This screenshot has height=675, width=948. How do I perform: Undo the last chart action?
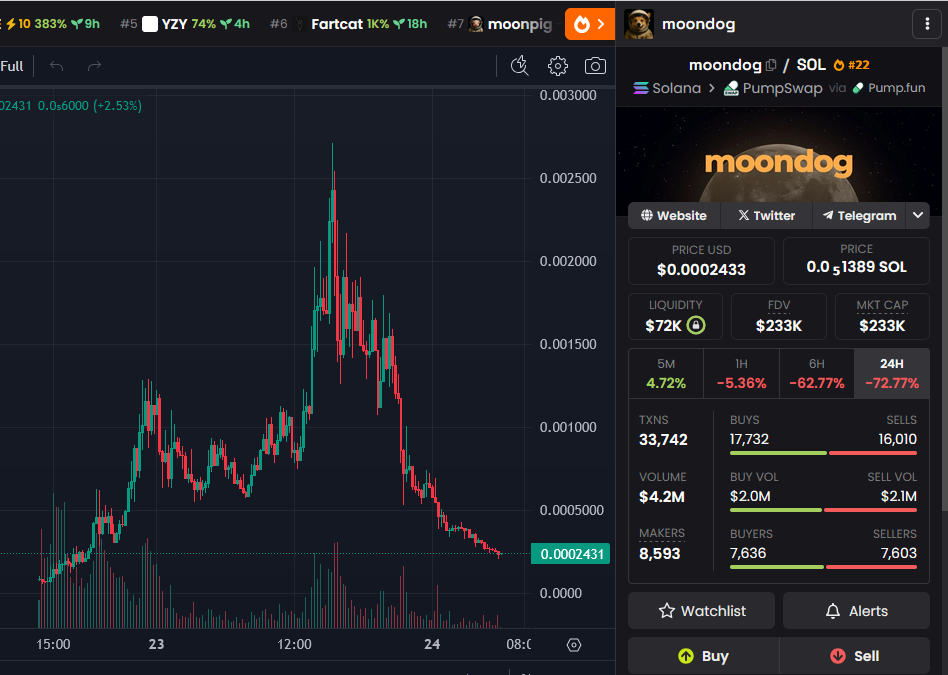click(56, 66)
